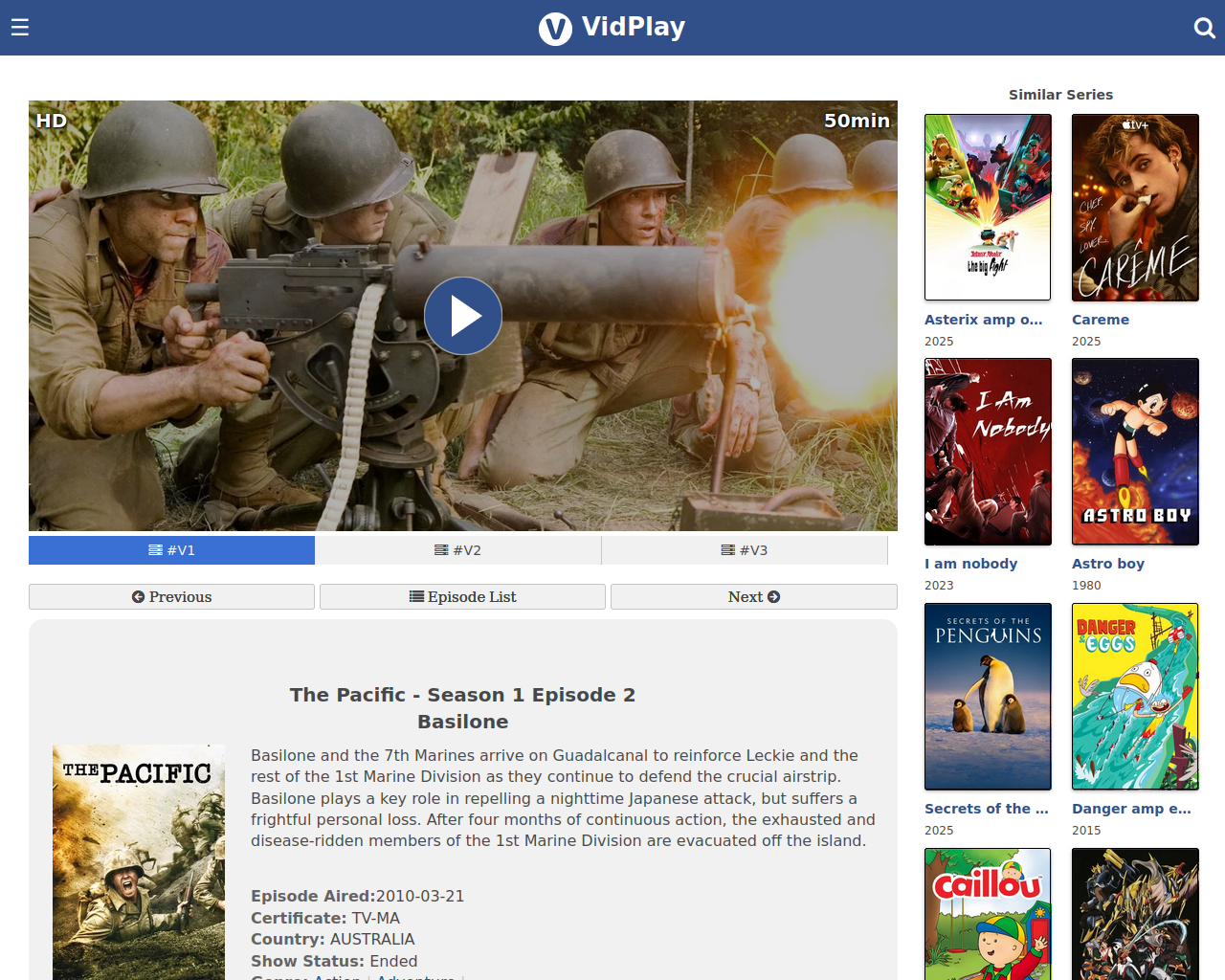Click the Similar Series heading
The image size is (1225, 980).
1060,95
